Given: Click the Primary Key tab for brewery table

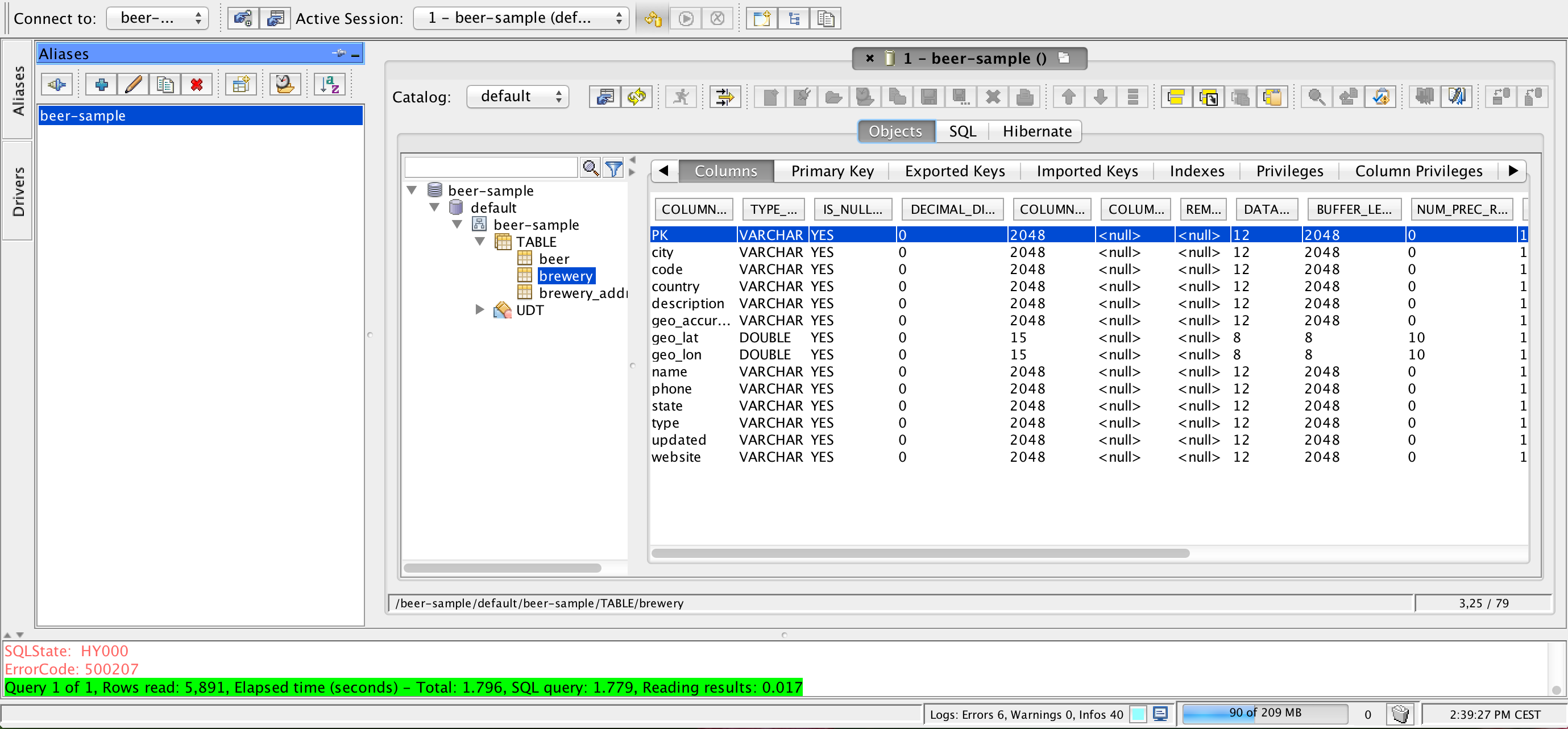Looking at the screenshot, I should point(832,170).
